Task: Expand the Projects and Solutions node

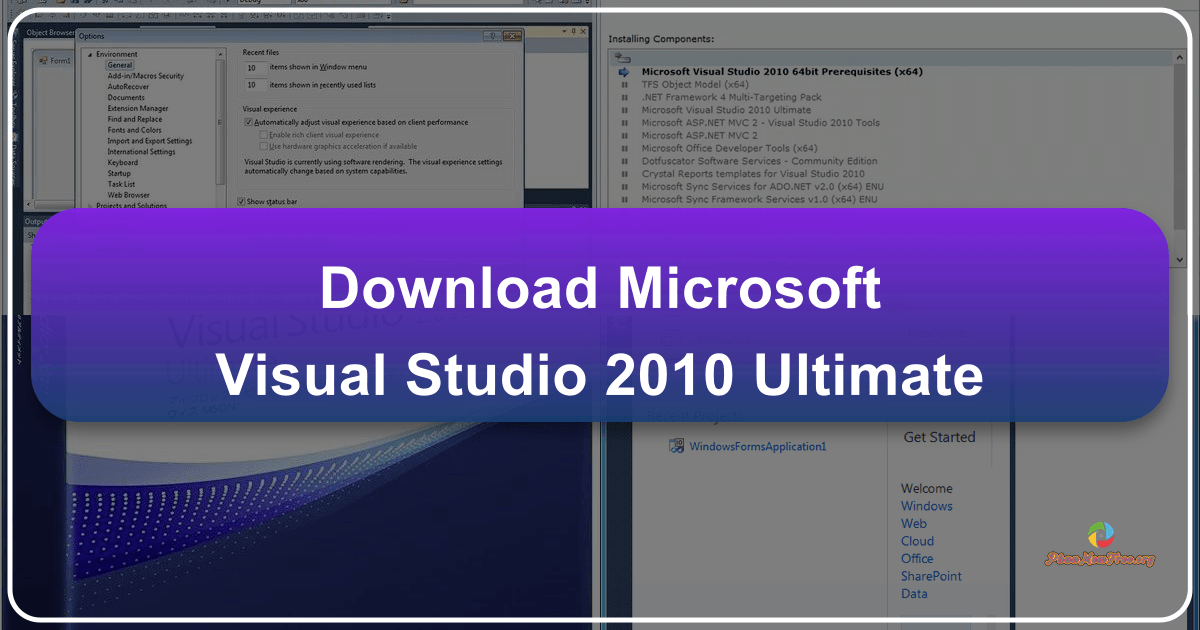Action: pyautogui.click(x=91, y=206)
